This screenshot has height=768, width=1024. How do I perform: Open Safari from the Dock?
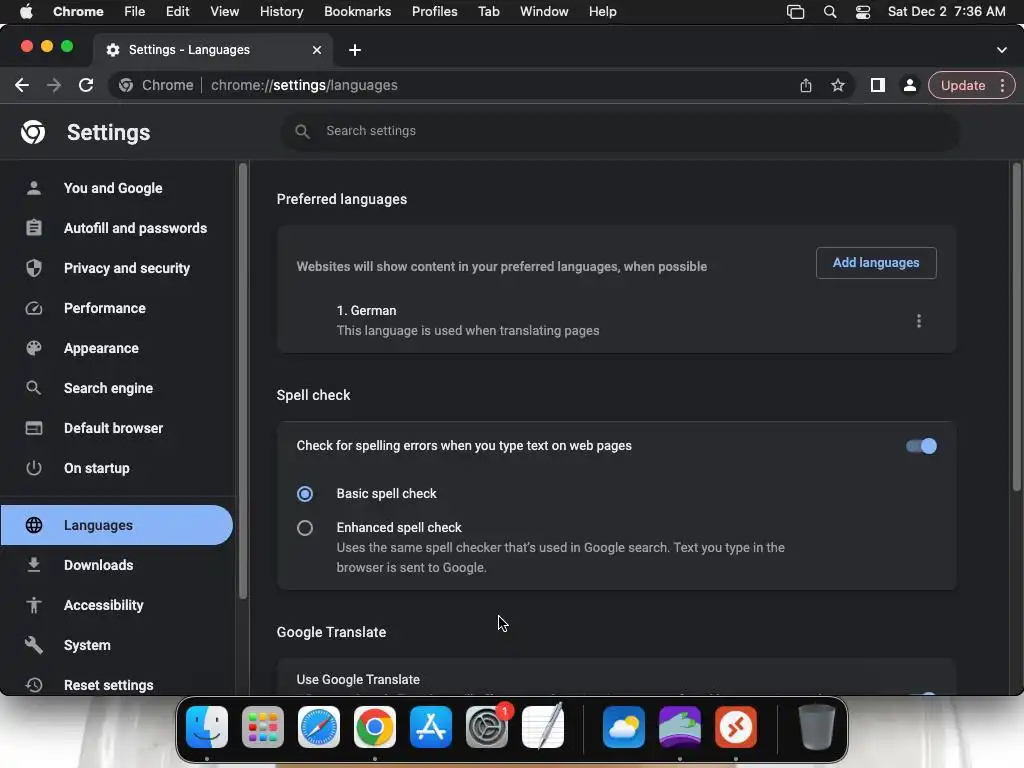[319, 727]
